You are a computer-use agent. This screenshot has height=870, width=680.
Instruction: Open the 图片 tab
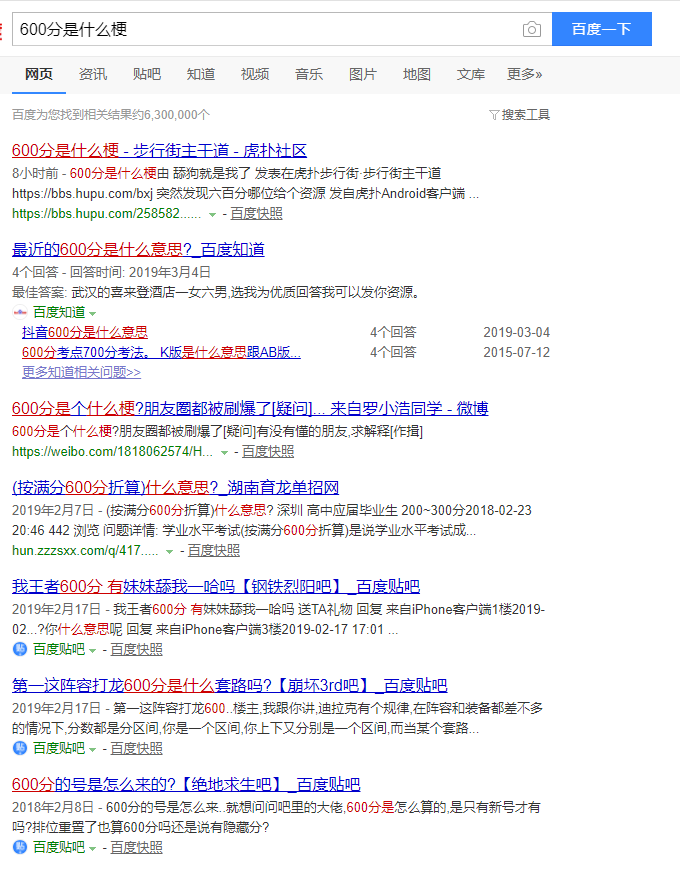[x=363, y=74]
